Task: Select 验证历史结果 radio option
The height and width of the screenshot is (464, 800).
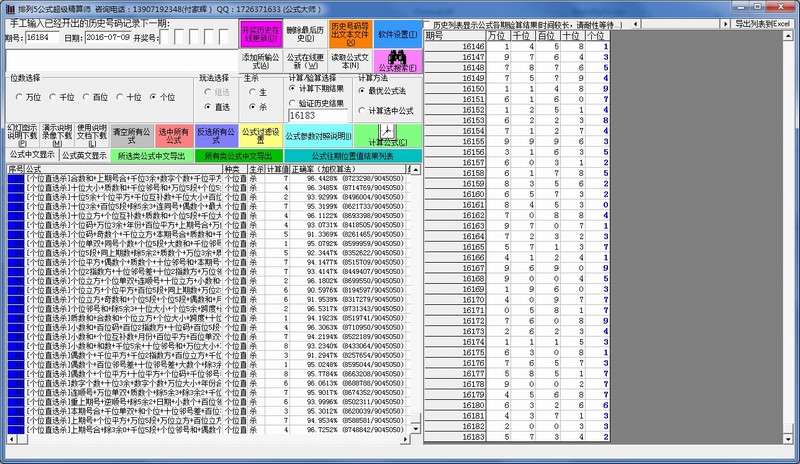Action: coord(294,102)
